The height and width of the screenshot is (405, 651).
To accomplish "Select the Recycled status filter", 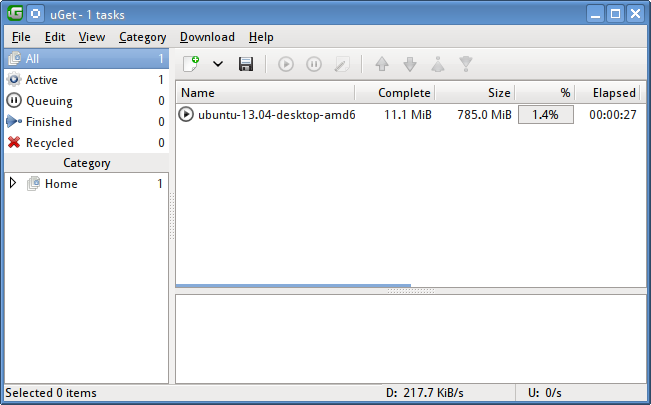I will pyautogui.click(x=86, y=142).
